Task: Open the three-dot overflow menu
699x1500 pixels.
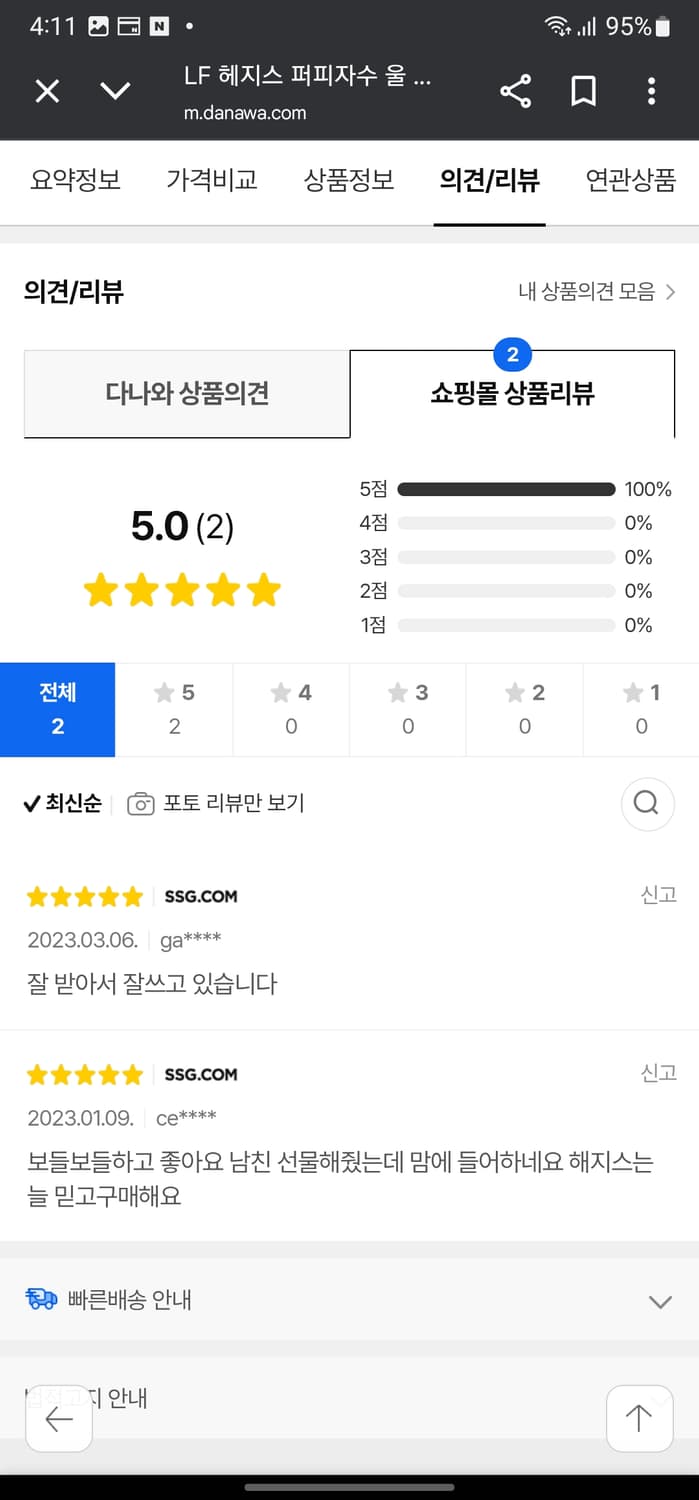Action: pos(651,90)
